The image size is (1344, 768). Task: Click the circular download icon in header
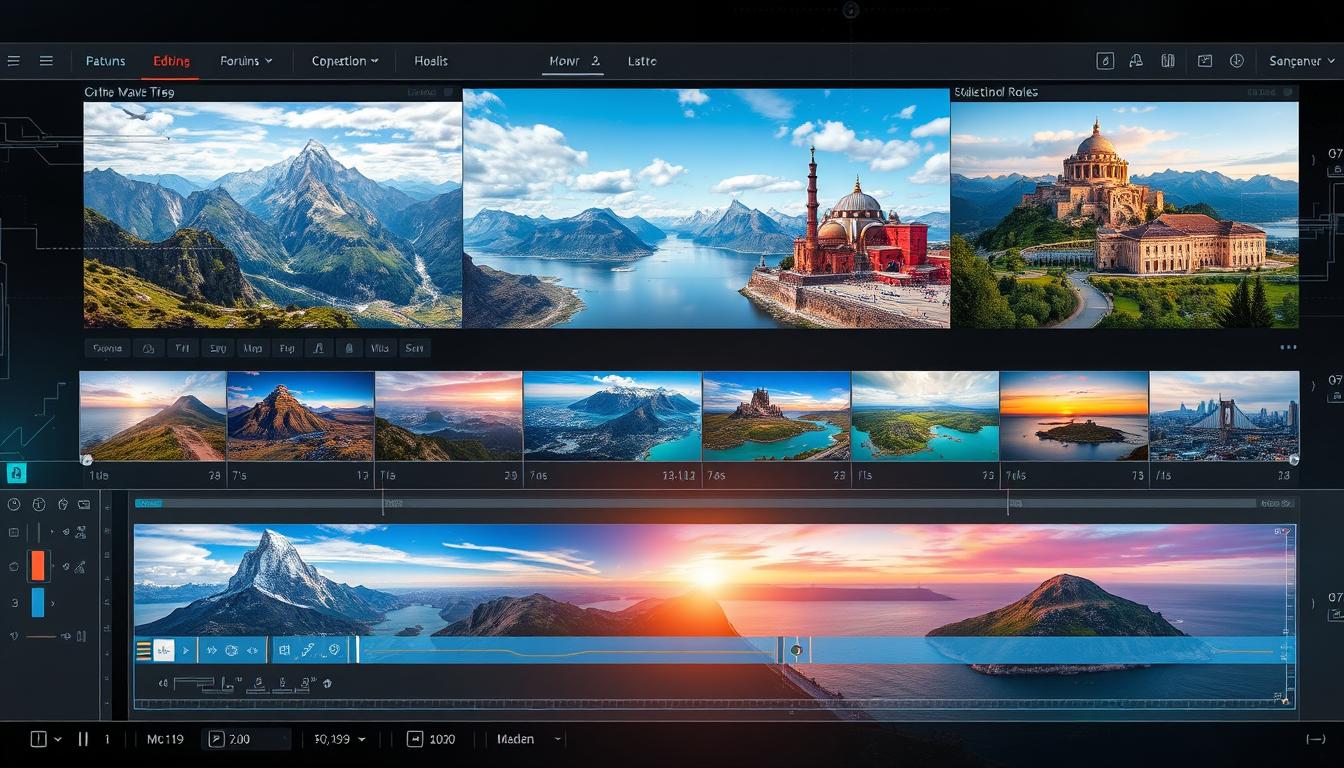(1236, 61)
